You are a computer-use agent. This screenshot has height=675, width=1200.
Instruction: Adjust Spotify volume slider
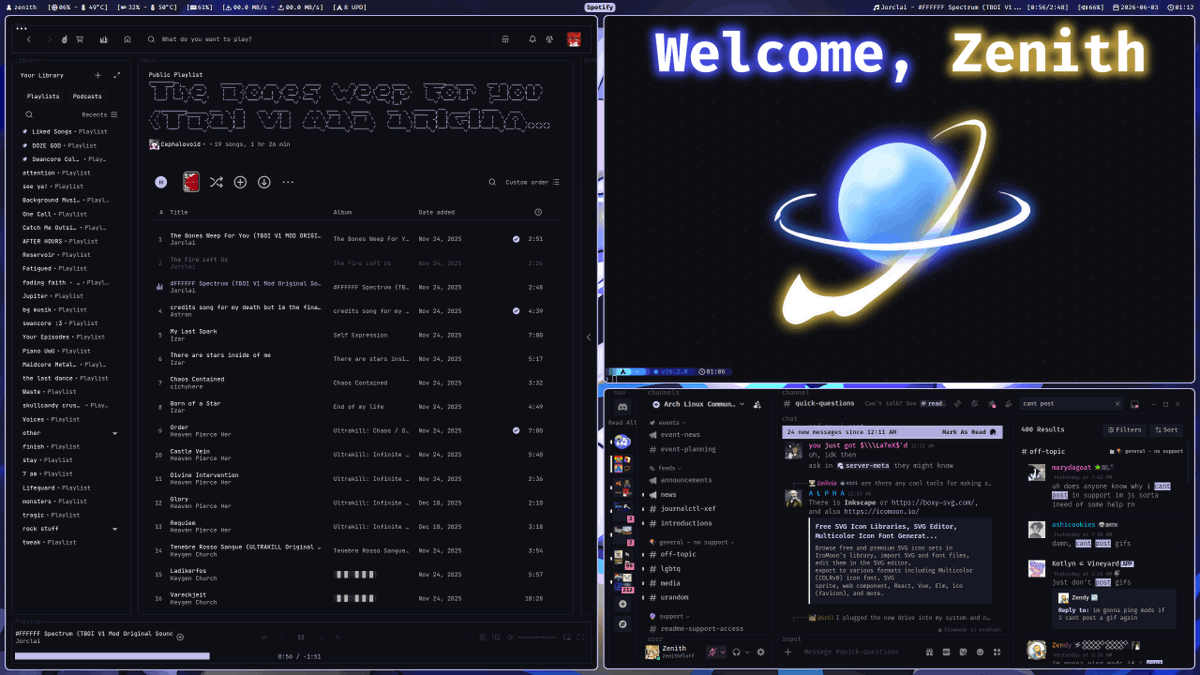coord(535,637)
